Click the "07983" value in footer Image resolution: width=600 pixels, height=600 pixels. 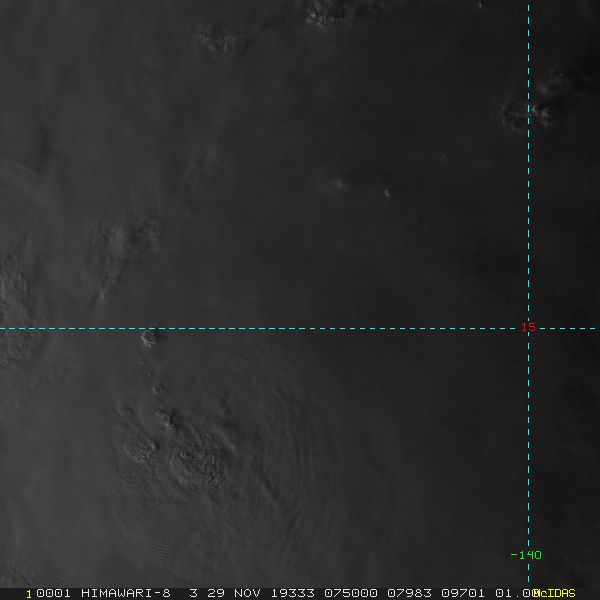point(409,593)
